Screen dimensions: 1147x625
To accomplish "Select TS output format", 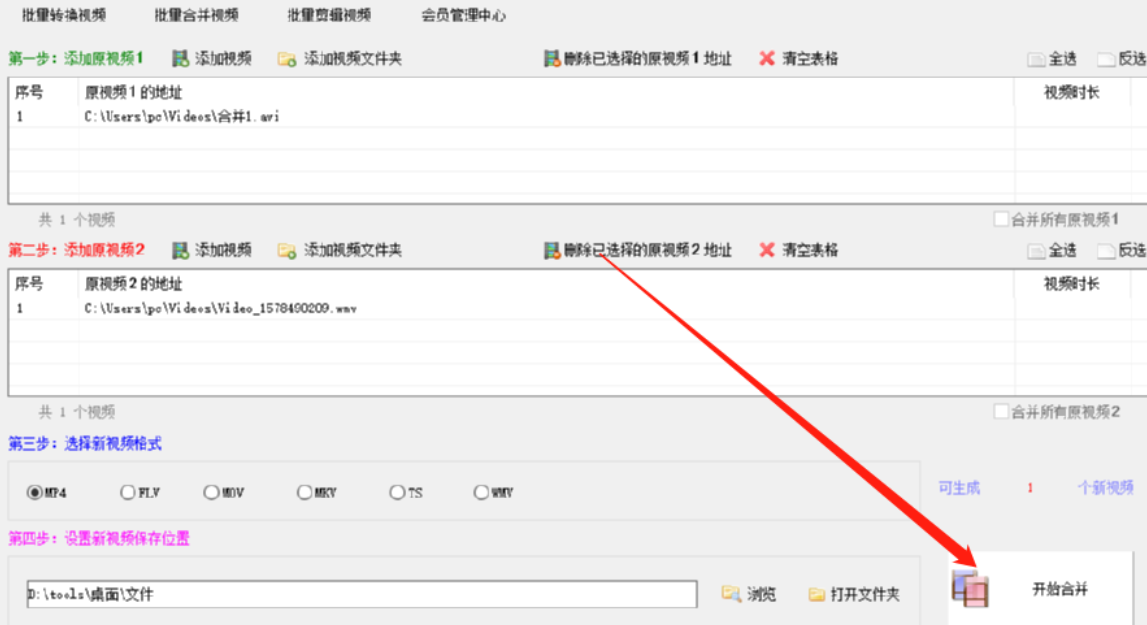I will (397, 493).
